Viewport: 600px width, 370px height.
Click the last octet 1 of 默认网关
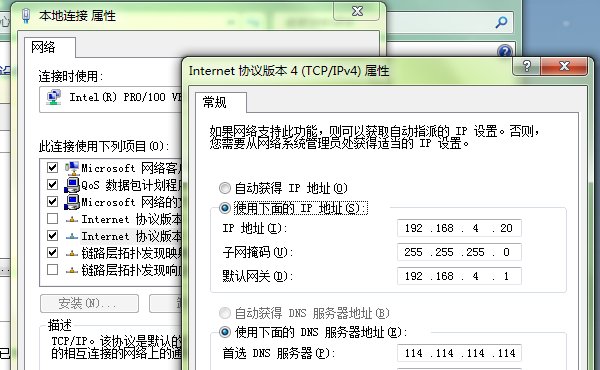click(506, 276)
